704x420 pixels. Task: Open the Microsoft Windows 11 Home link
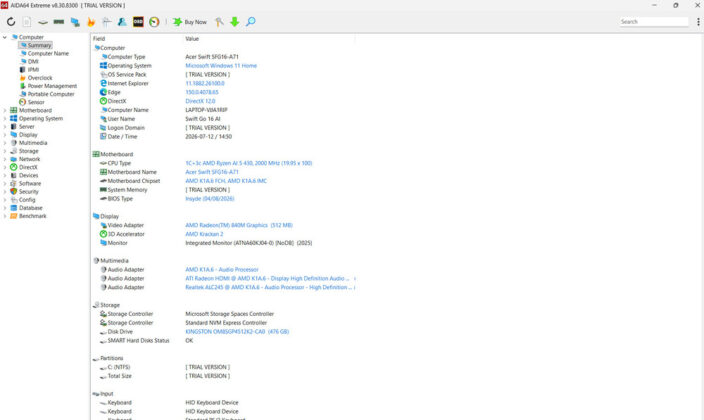(x=221, y=66)
